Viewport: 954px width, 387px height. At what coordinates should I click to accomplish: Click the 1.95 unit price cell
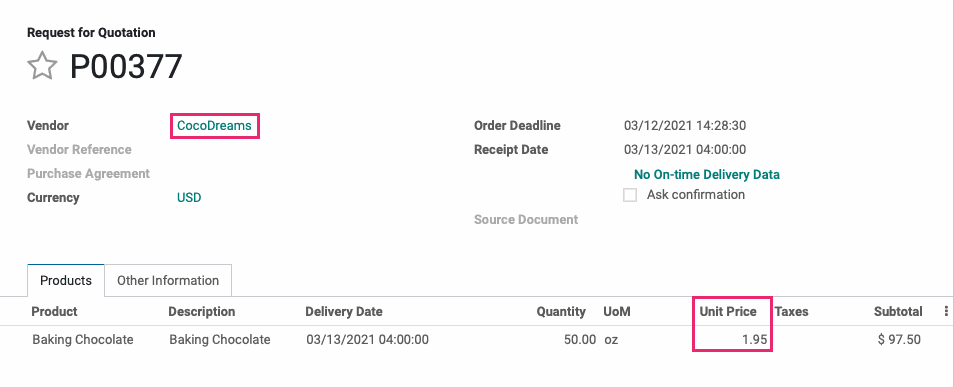754,340
